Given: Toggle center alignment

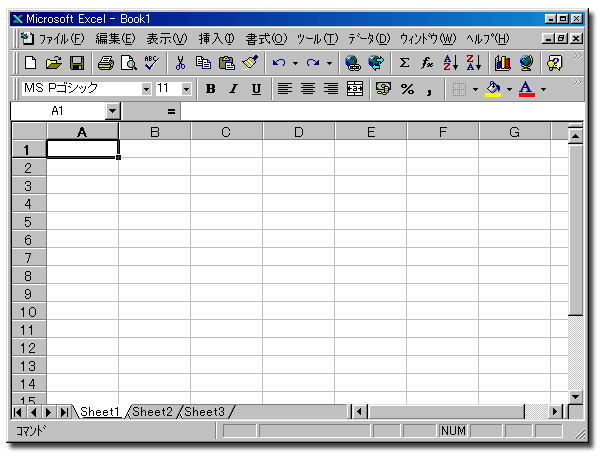Looking at the screenshot, I should point(308,89).
